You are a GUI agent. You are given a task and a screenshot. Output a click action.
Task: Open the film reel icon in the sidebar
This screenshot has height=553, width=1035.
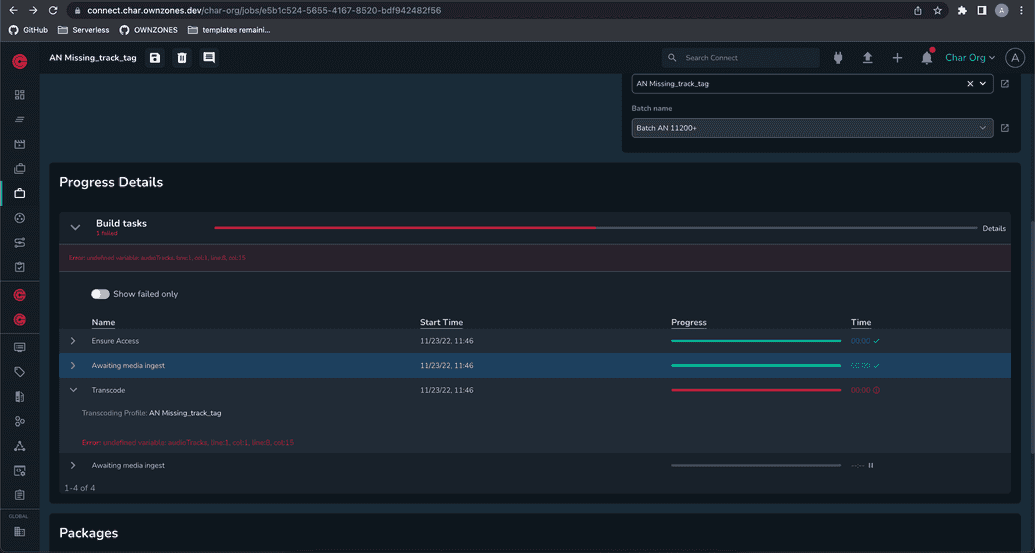click(x=20, y=218)
